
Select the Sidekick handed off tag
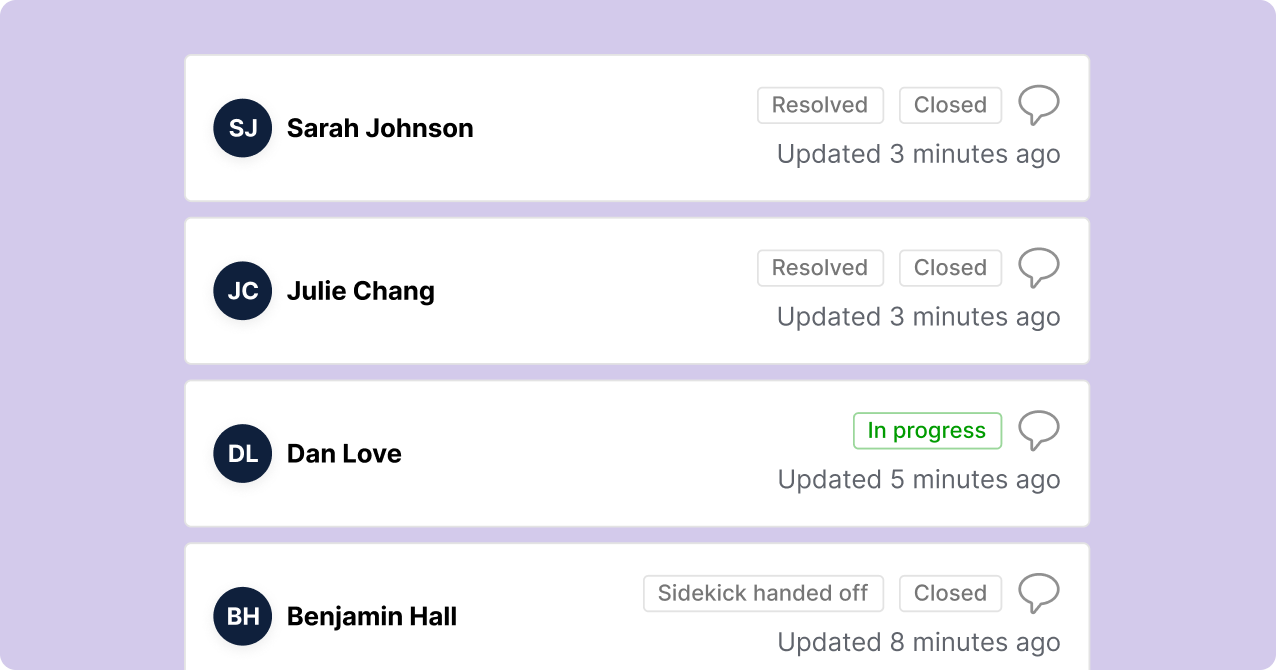763,593
